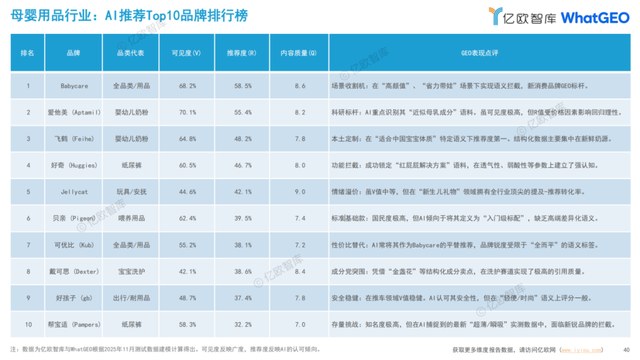Select the 好孩子 (gb) brand cell
This screenshot has width=640, height=360.
point(74,298)
